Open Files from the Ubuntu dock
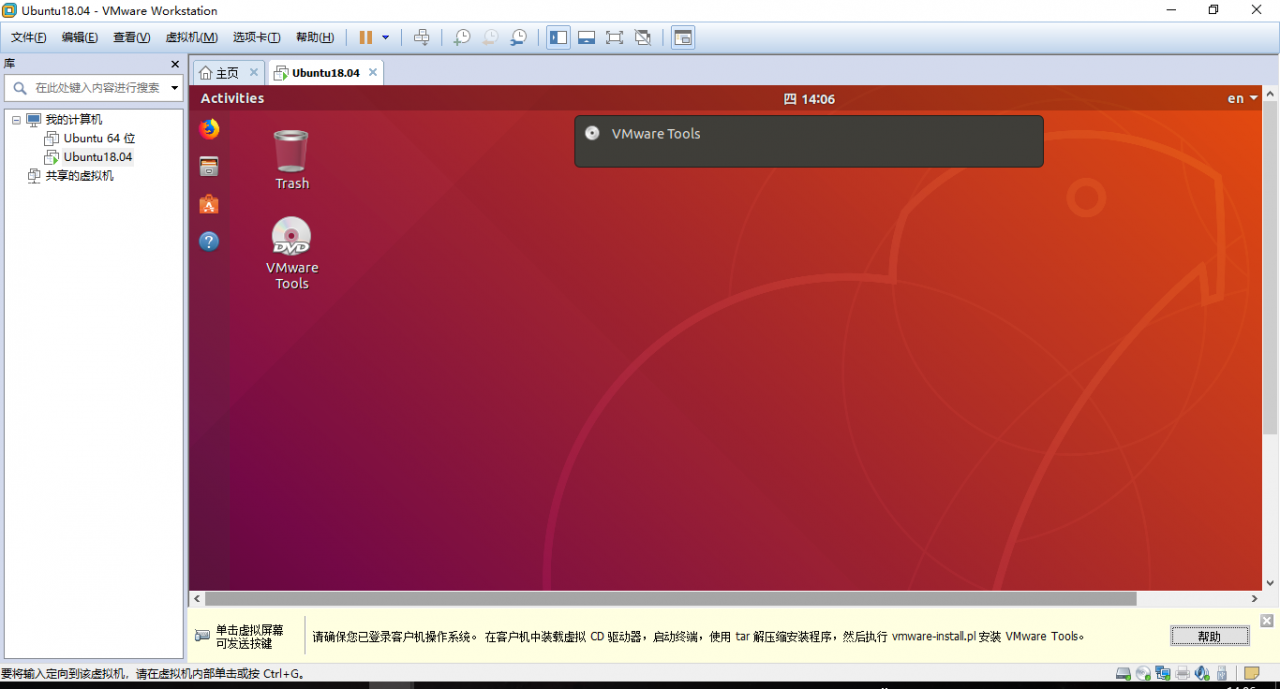 click(209, 166)
